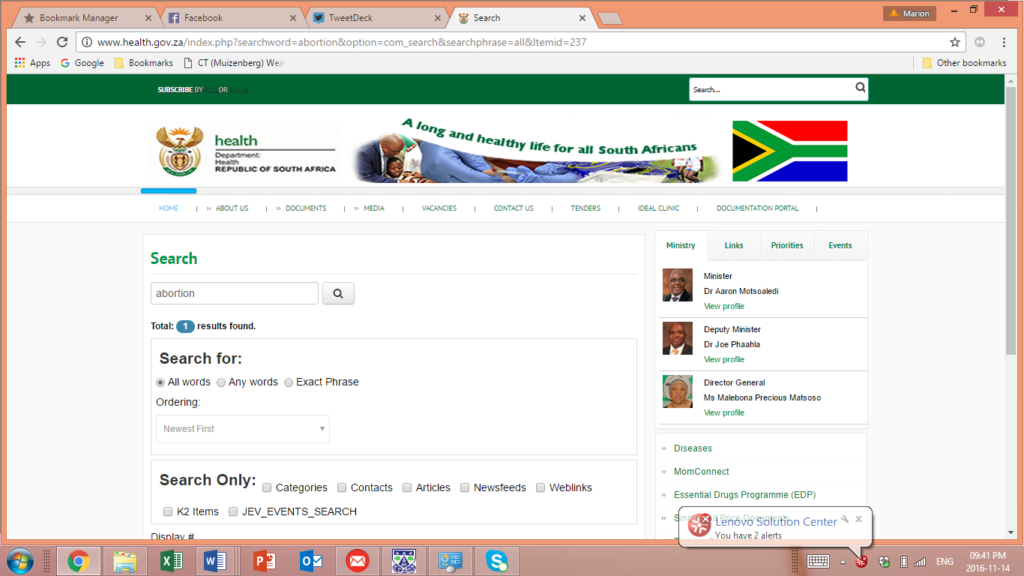This screenshot has width=1024, height=576.
Task: Click the scrollbar up arrow
Action: [1011, 81]
